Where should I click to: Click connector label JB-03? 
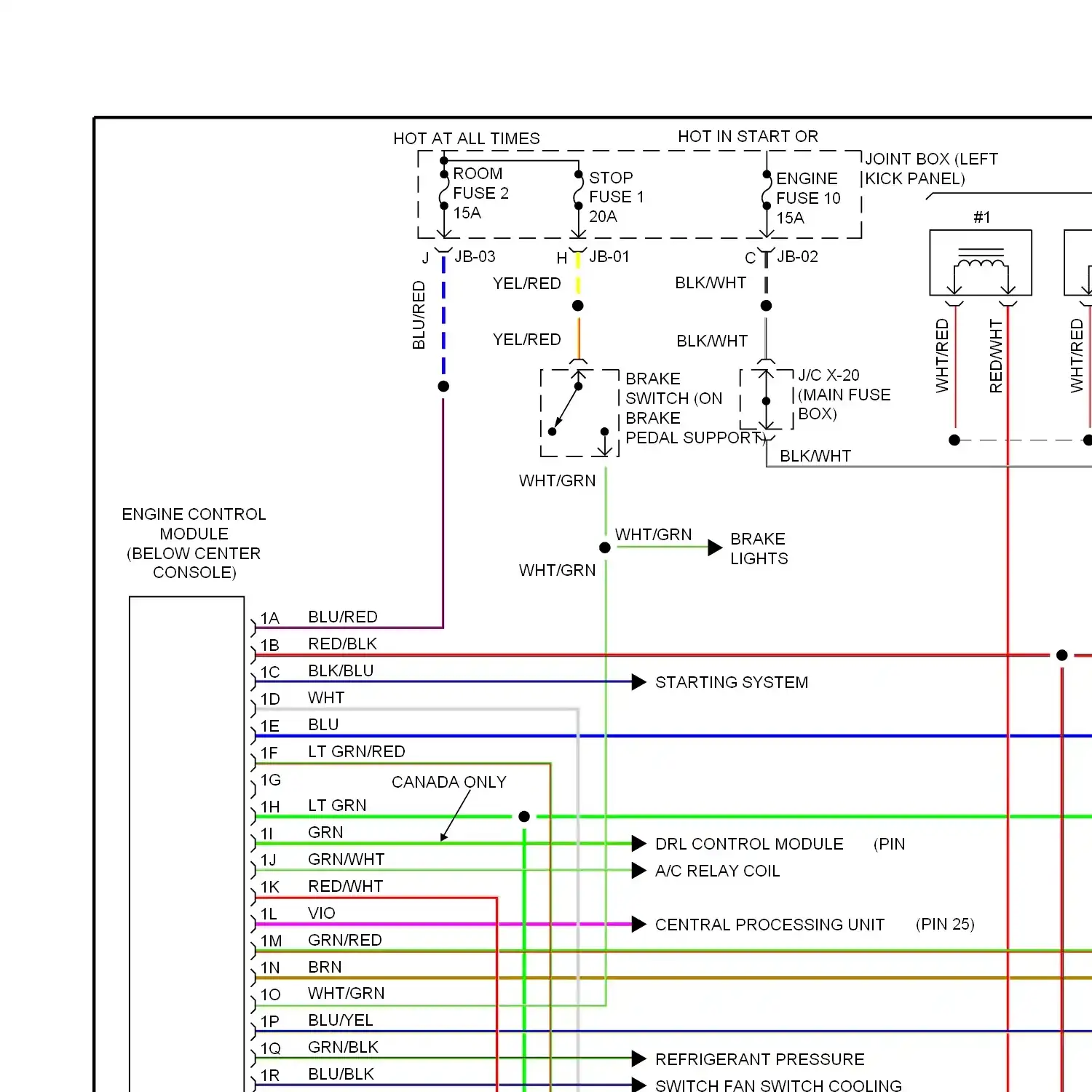click(475, 256)
